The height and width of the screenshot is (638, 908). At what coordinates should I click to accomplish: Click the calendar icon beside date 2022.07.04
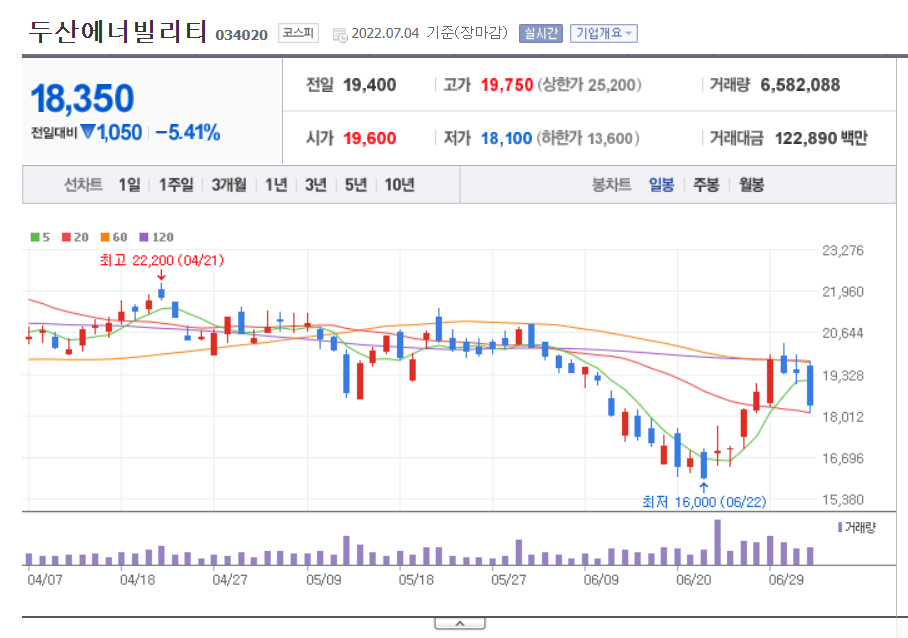[x=340, y=35]
